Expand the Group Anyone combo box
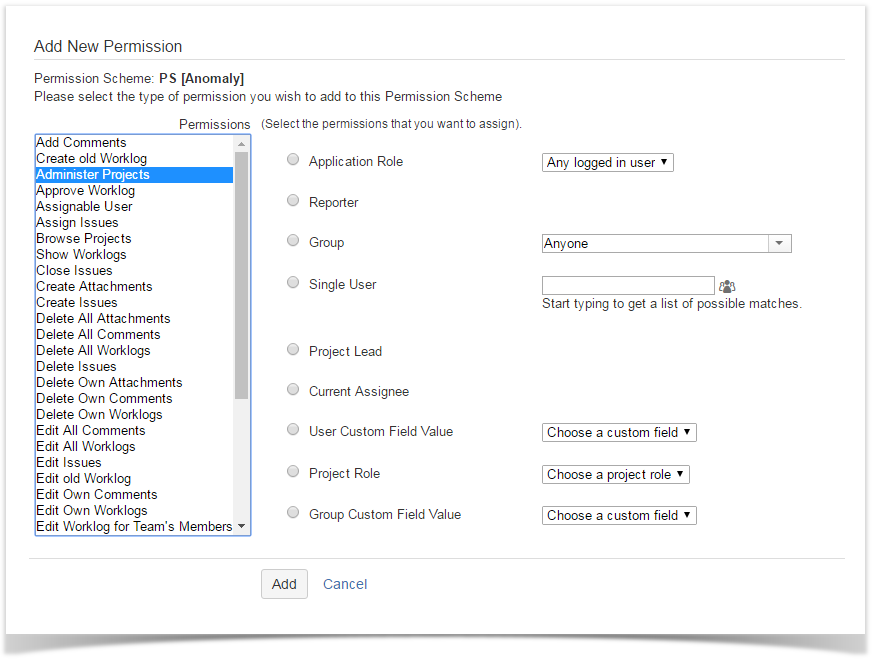Screen dimensions: 879x663 pos(779,244)
